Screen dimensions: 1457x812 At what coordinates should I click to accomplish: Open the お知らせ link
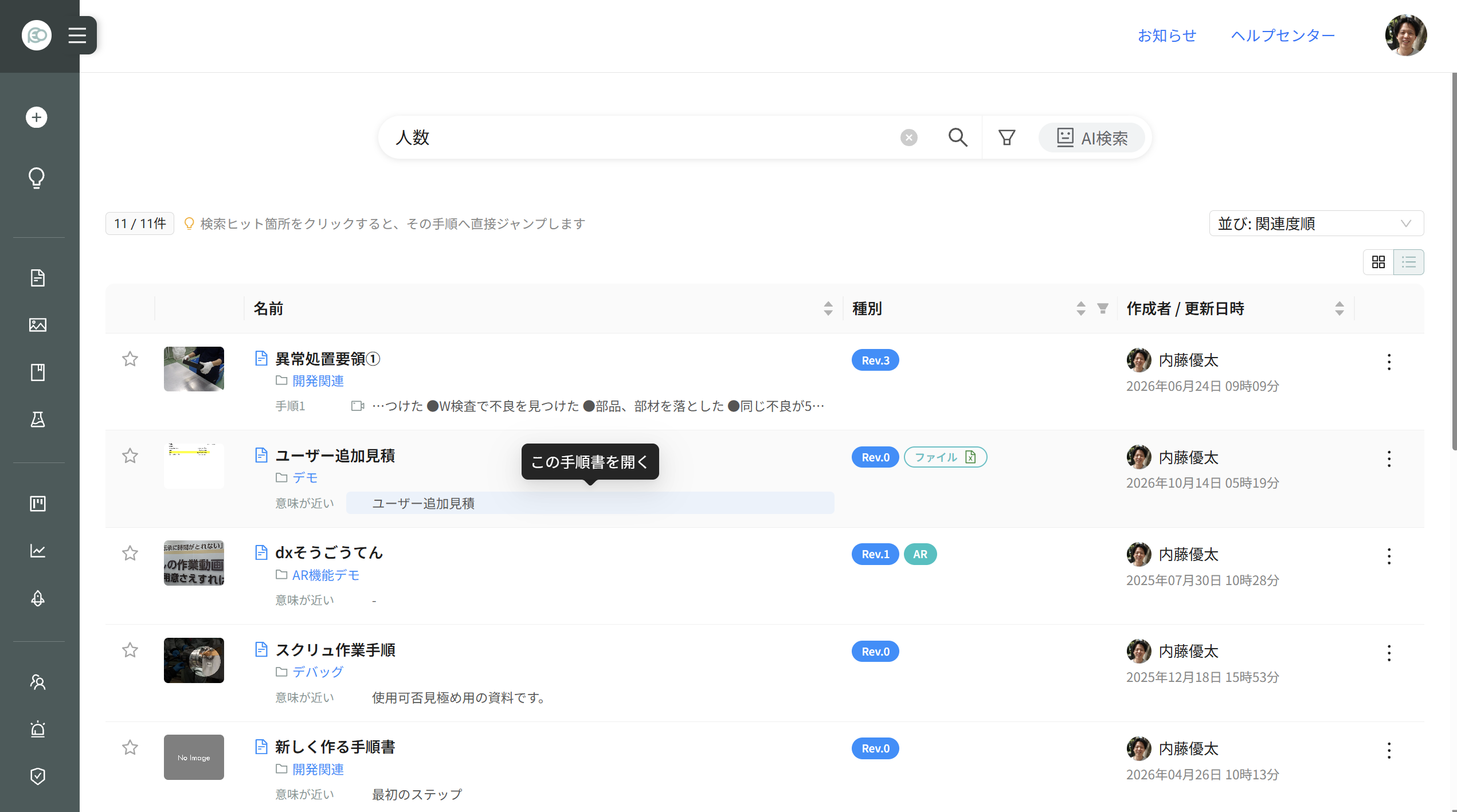pyautogui.click(x=1167, y=36)
